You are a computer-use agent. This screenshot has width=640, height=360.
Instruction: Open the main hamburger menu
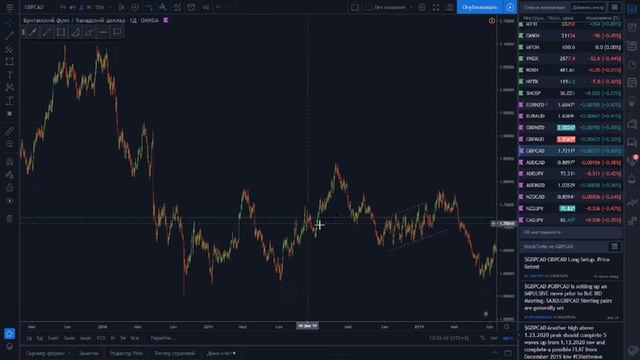click(x=9, y=7)
